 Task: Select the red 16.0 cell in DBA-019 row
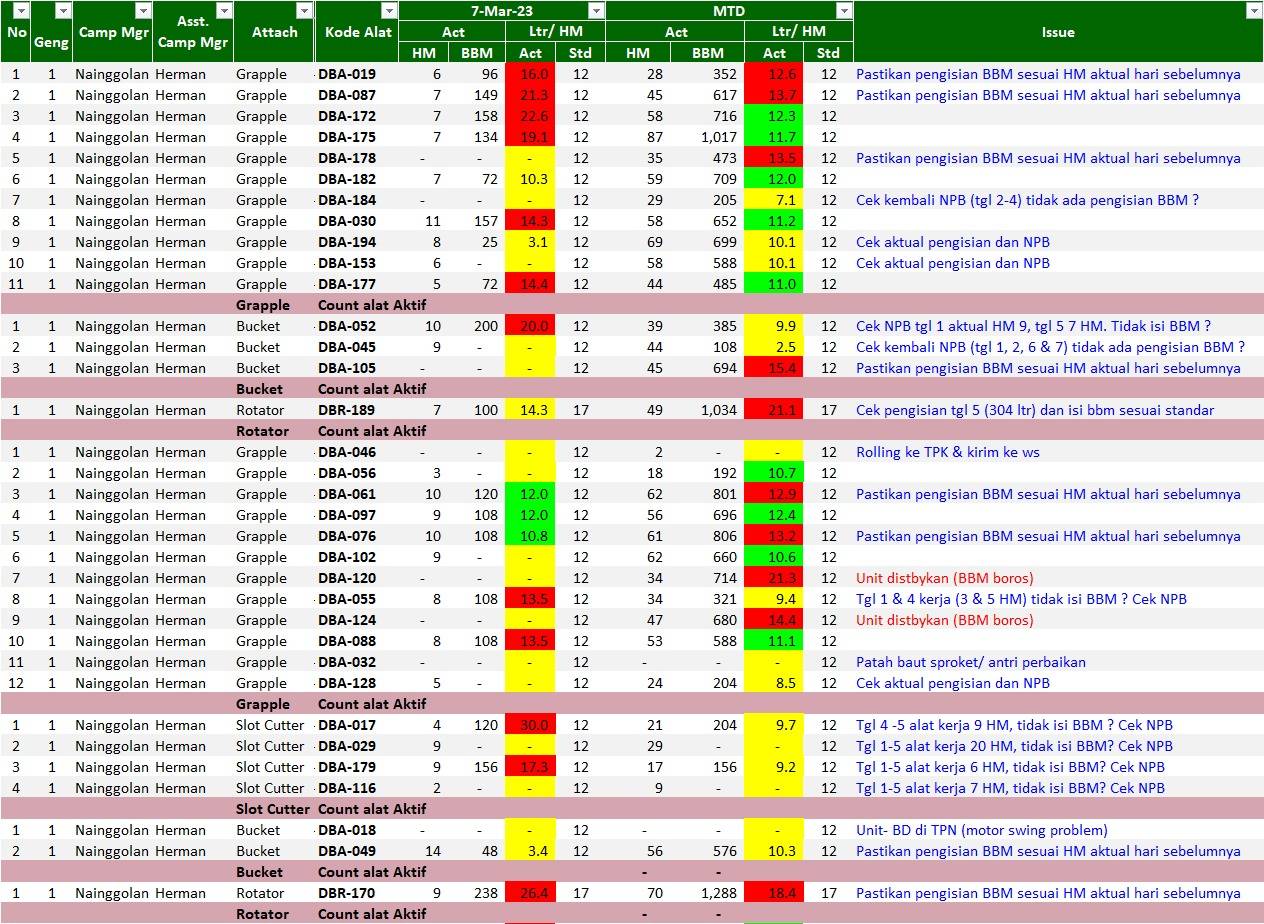(530, 74)
